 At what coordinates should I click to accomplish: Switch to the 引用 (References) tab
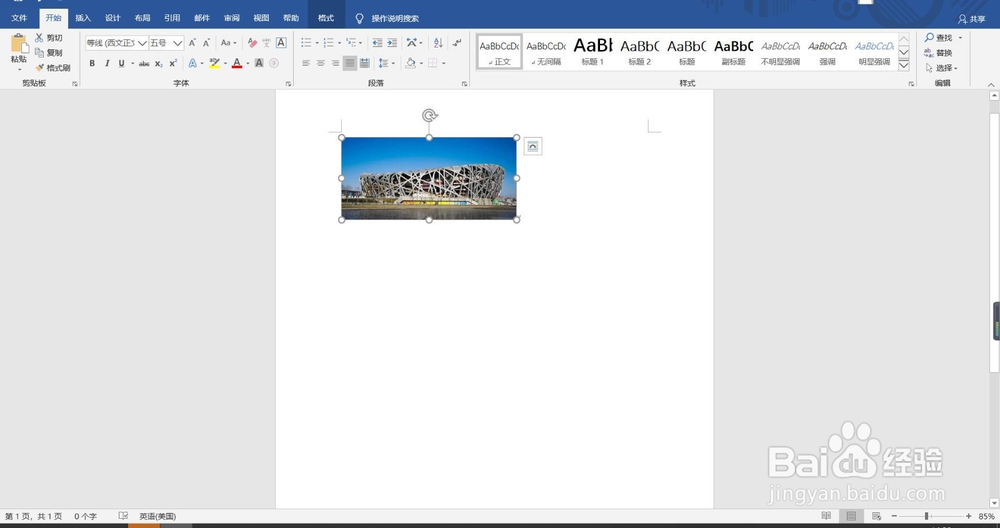click(172, 18)
